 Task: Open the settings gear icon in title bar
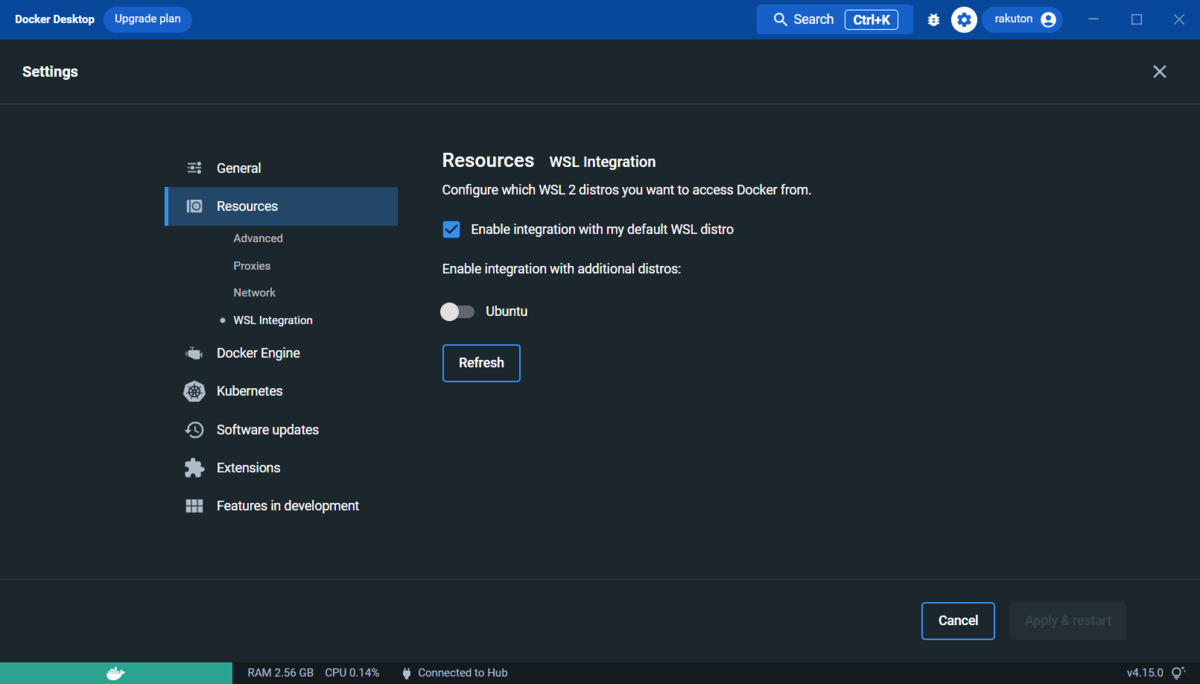[x=963, y=19]
